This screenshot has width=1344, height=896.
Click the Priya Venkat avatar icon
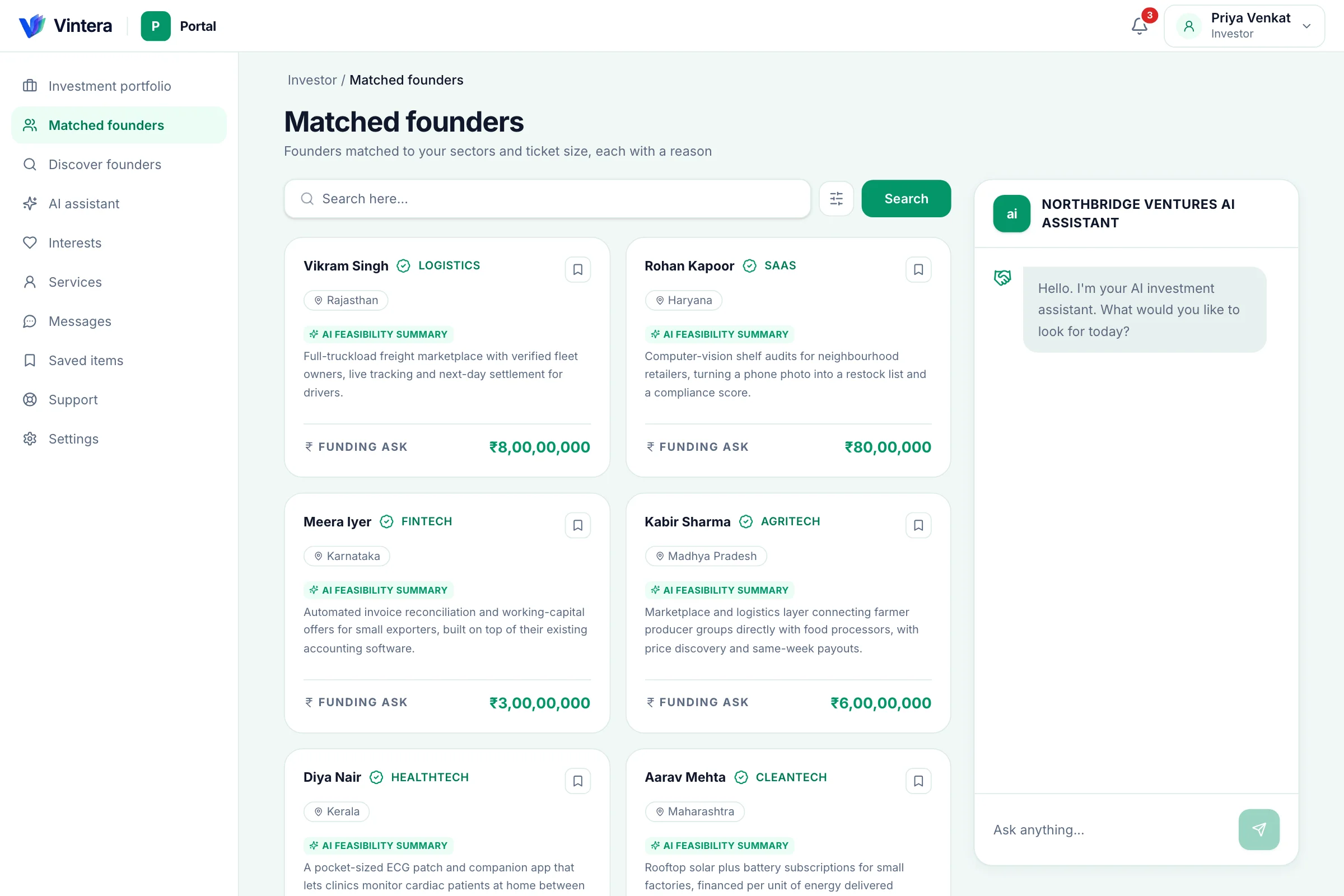click(1189, 26)
